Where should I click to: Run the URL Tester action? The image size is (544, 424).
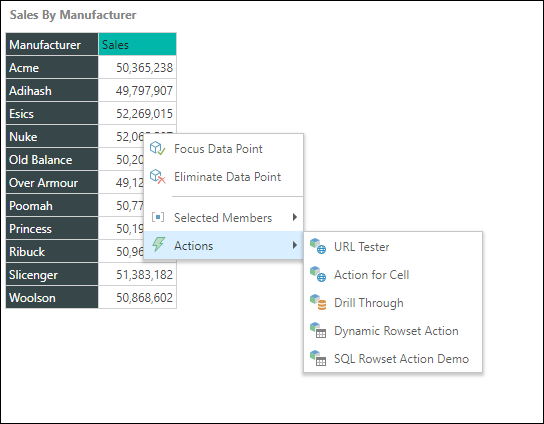(393, 247)
